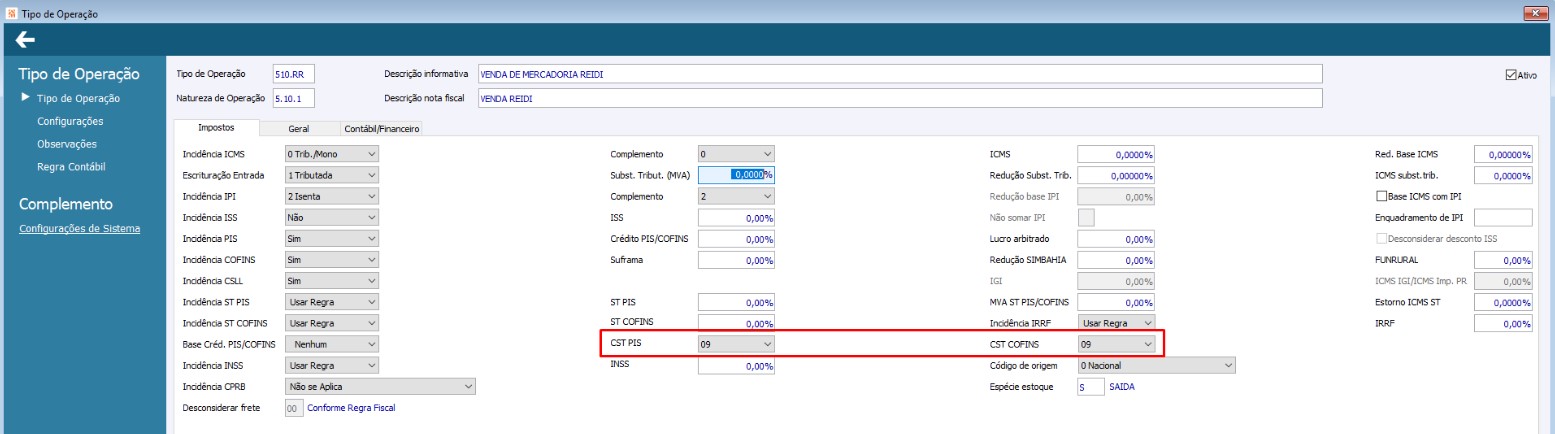Image resolution: width=1555 pixels, height=434 pixels.
Task: Open the first Complemento dropdown showing 0
Action: (736, 154)
